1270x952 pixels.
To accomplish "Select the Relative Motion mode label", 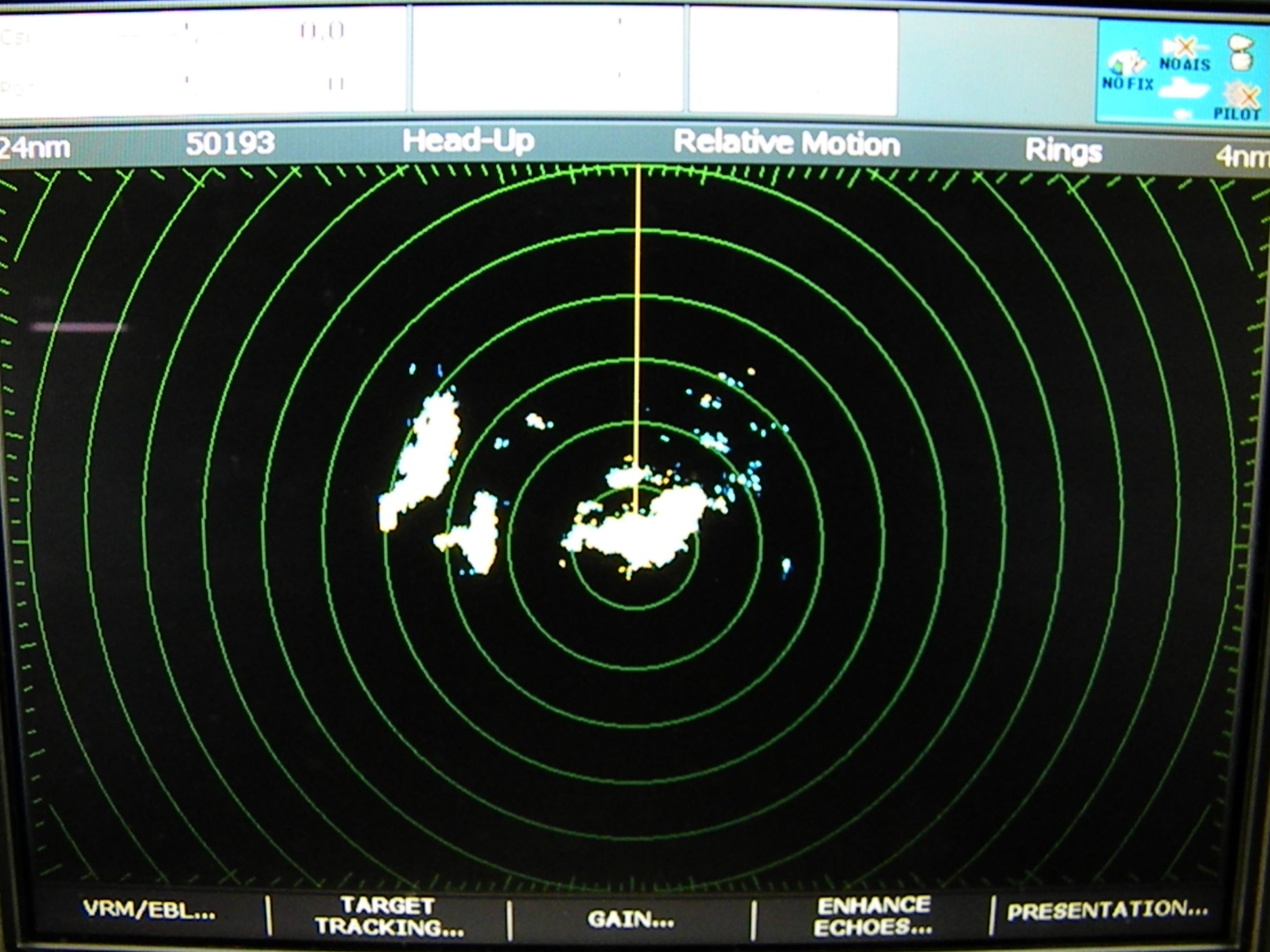I will pos(787,143).
